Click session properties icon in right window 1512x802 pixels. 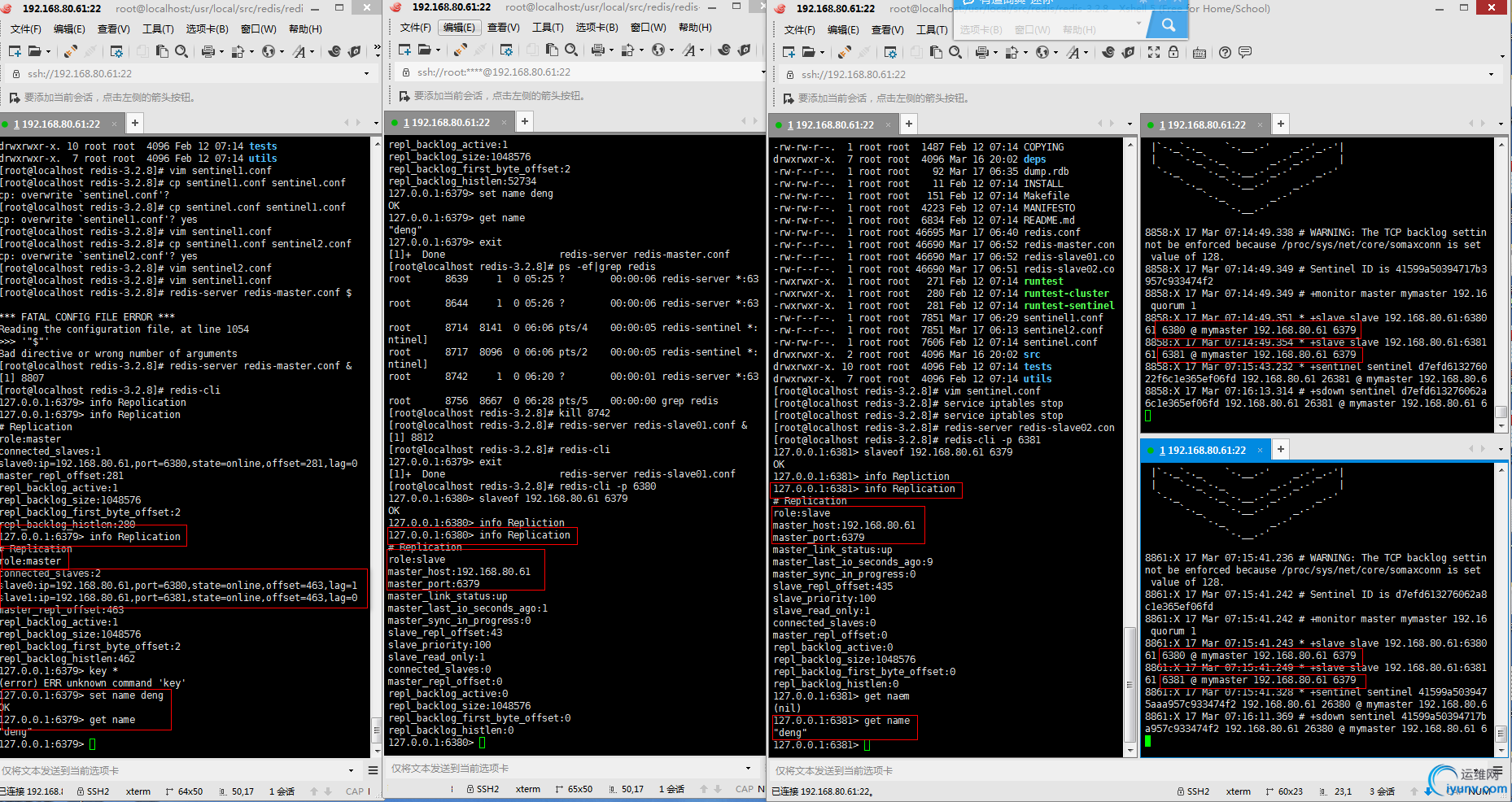click(x=890, y=52)
